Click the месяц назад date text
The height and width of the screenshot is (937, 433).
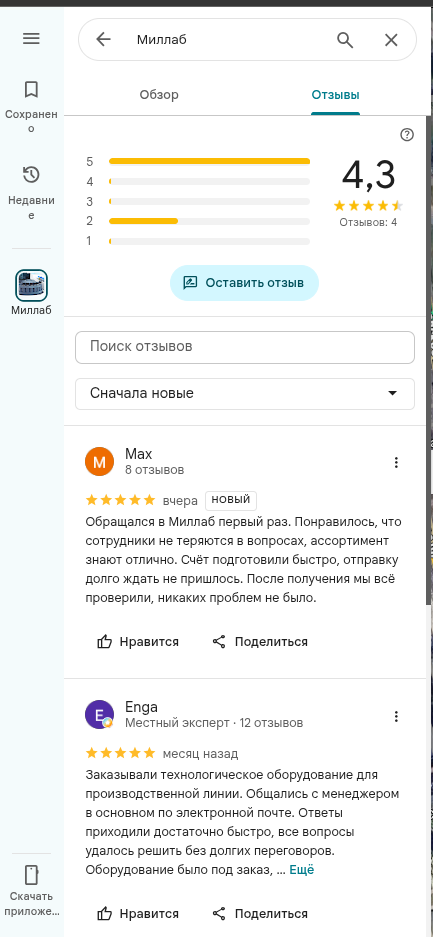[201, 753]
